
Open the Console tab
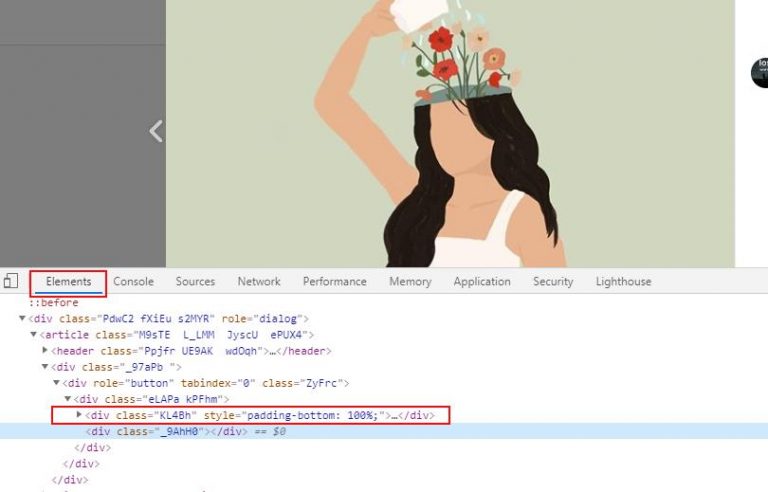pyautogui.click(x=133, y=282)
